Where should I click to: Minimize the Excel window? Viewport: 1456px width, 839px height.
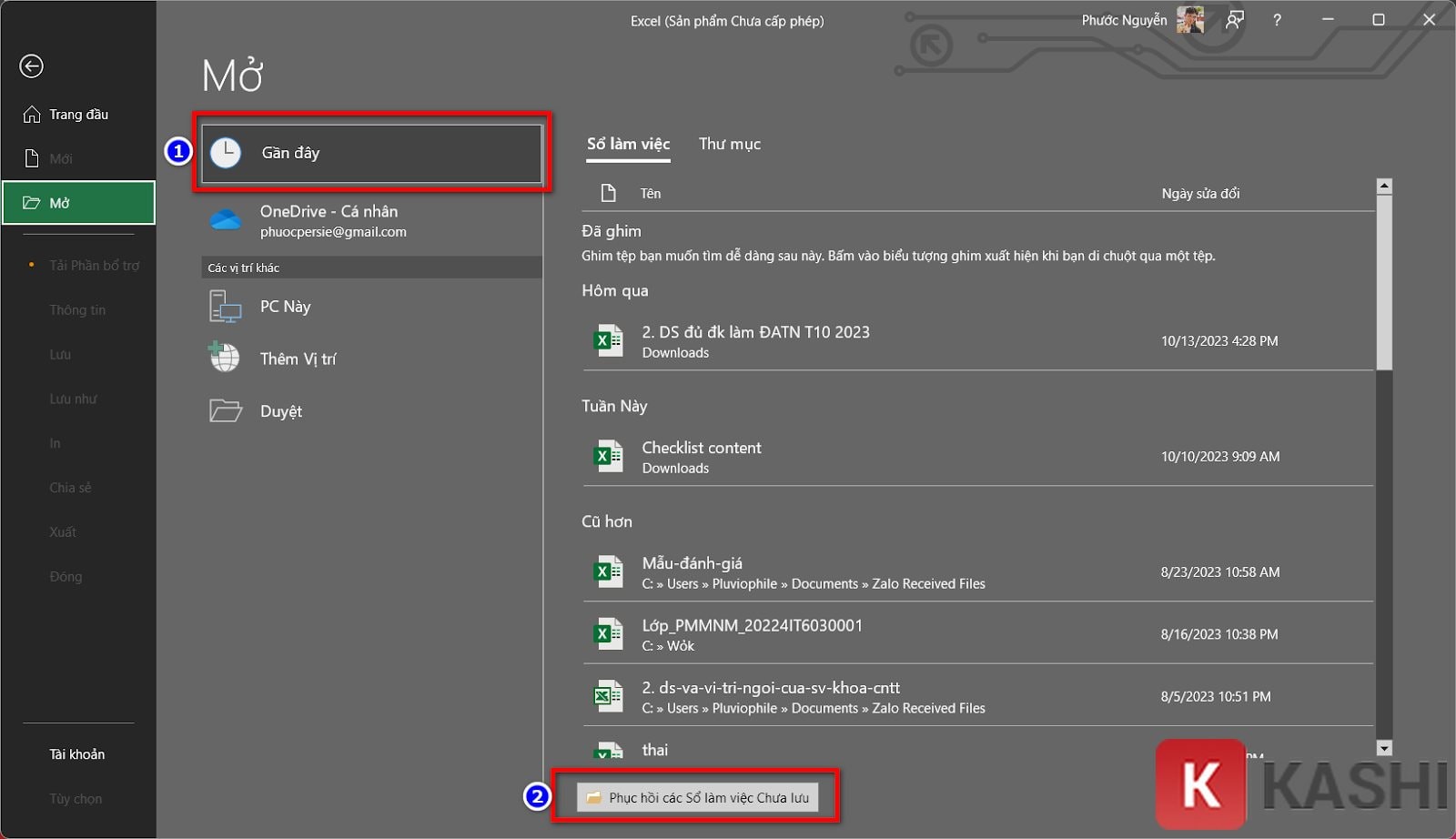pyautogui.click(x=1328, y=20)
